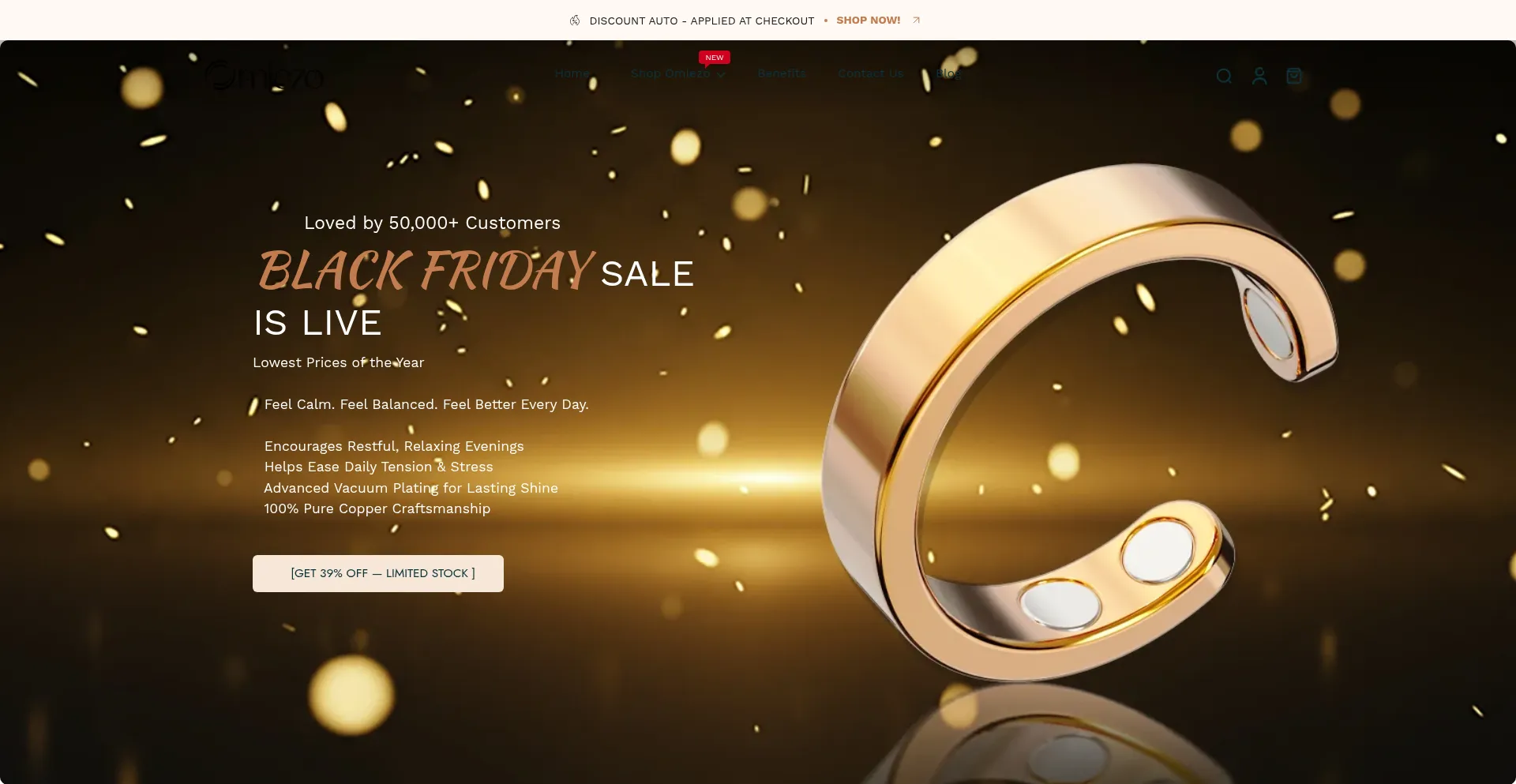
Task: Open the search icon in header
Action: click(1224, 76)
